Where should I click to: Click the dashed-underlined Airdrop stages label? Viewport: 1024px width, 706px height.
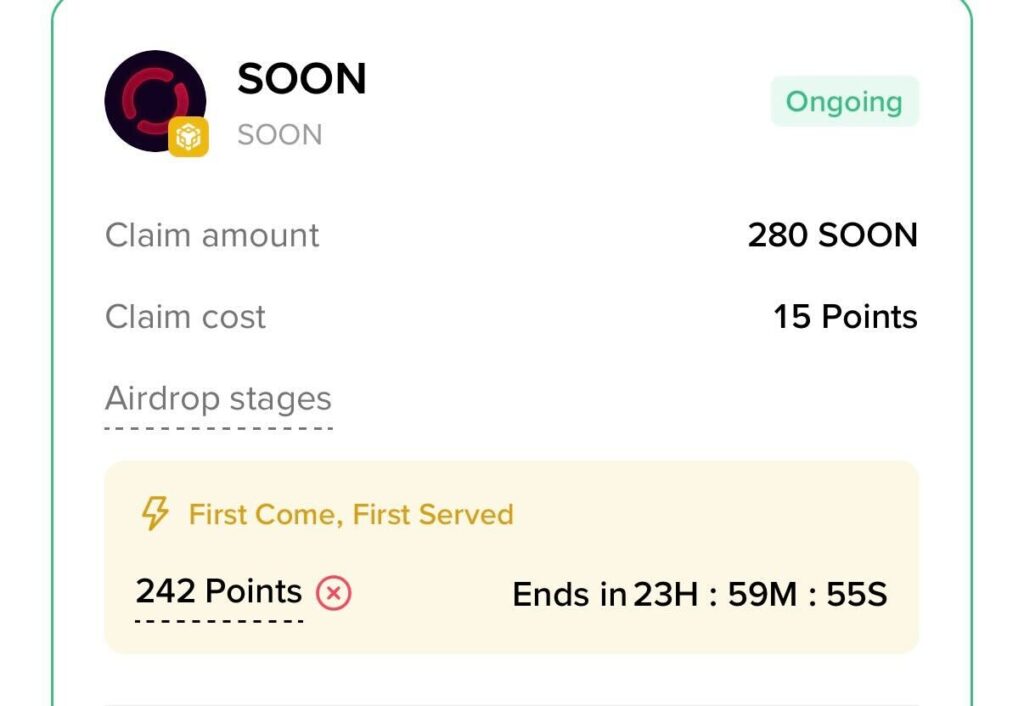pos(218,398)
